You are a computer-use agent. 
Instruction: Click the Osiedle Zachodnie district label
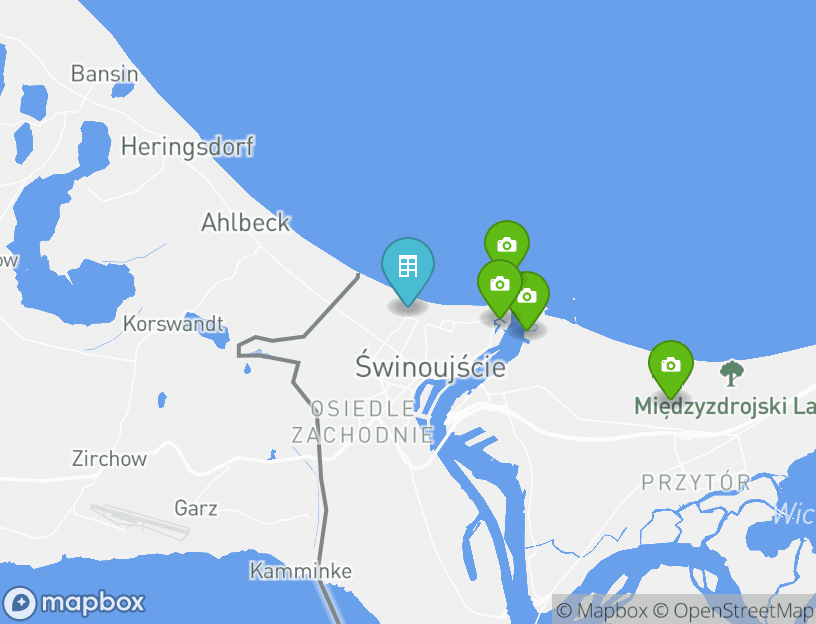[x=363, y=422]
